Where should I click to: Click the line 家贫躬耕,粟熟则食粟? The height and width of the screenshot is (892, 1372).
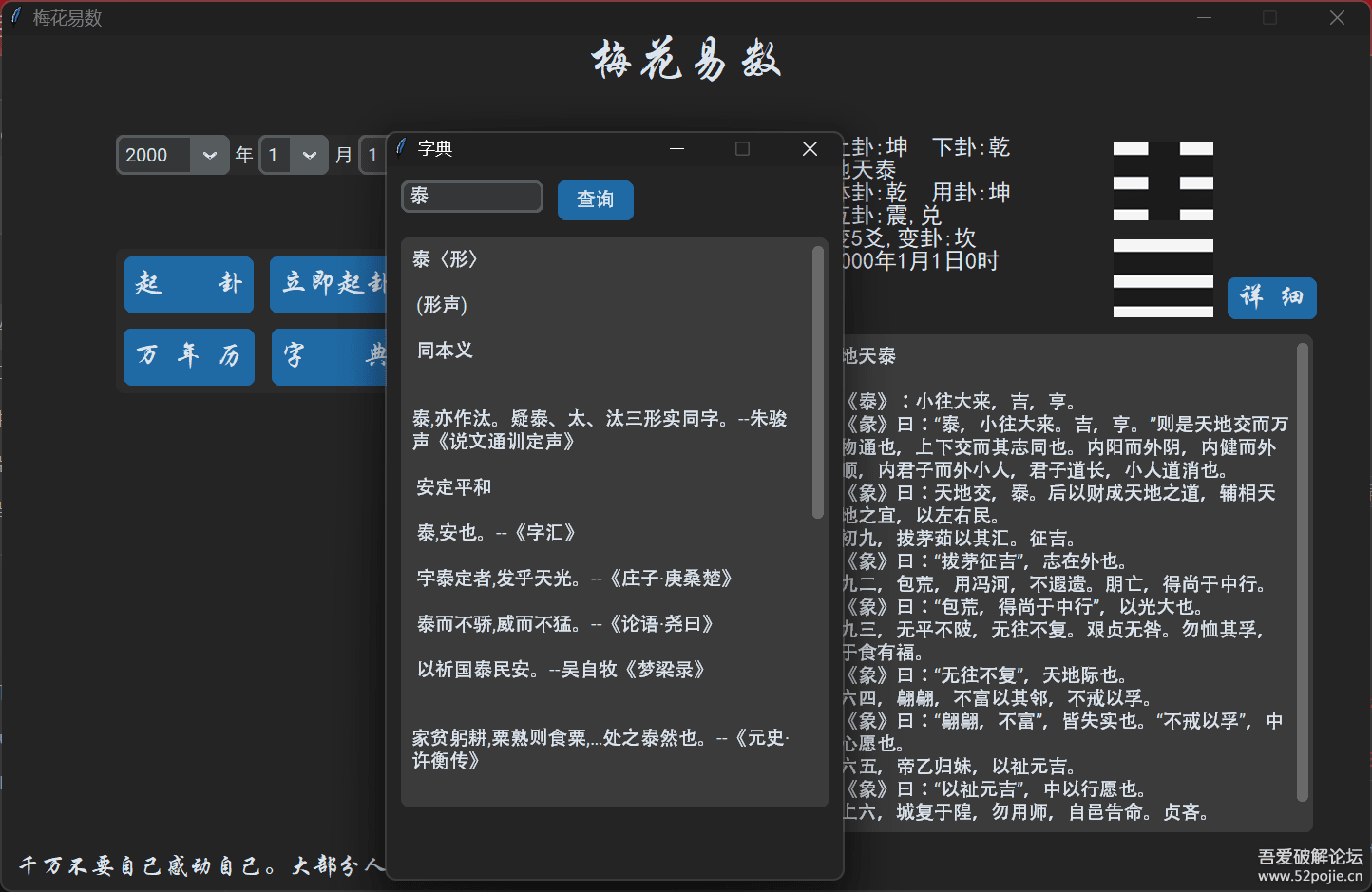click(x=600, y=750)
